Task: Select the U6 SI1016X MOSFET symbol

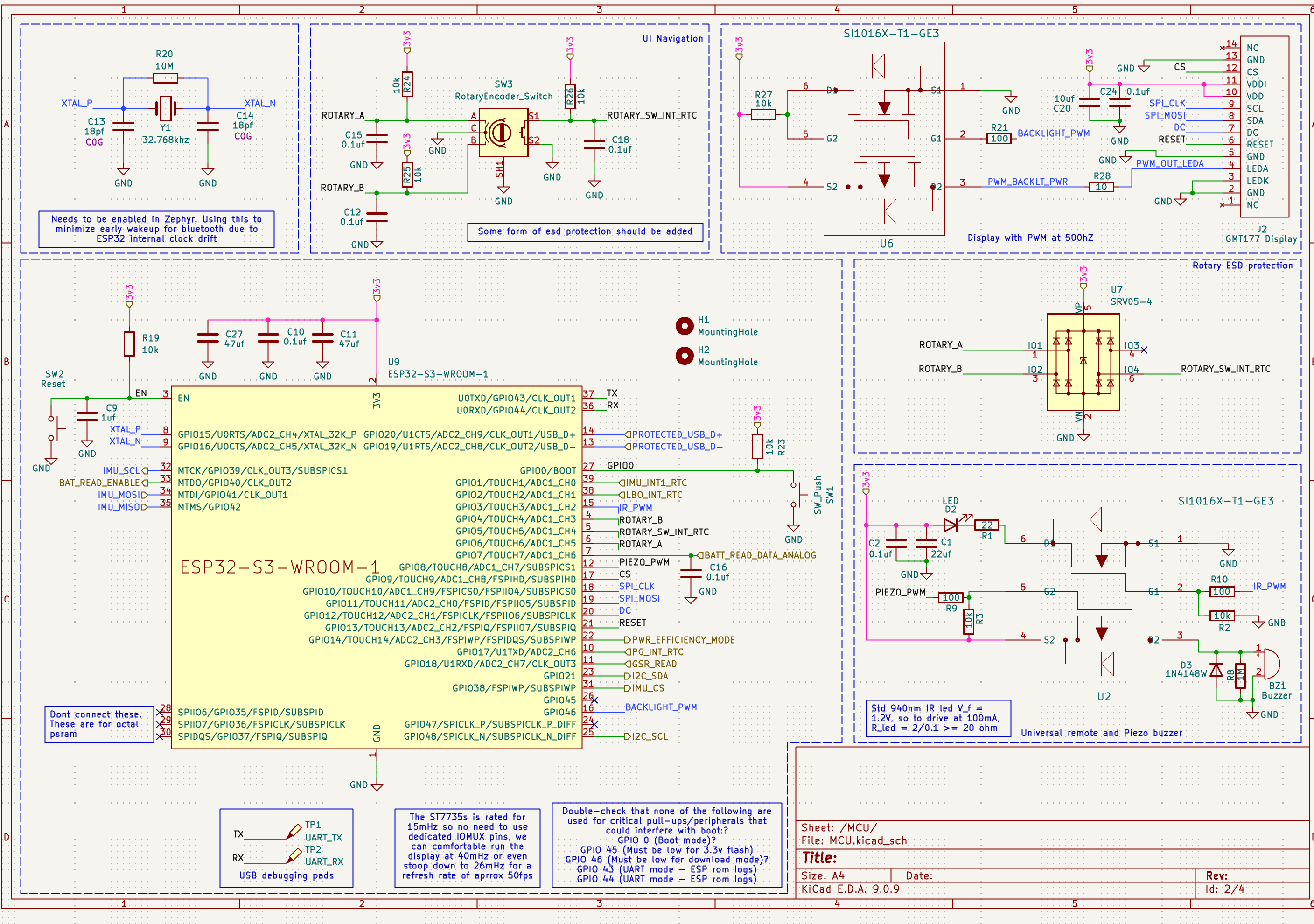Action: [x=884, y=138]
